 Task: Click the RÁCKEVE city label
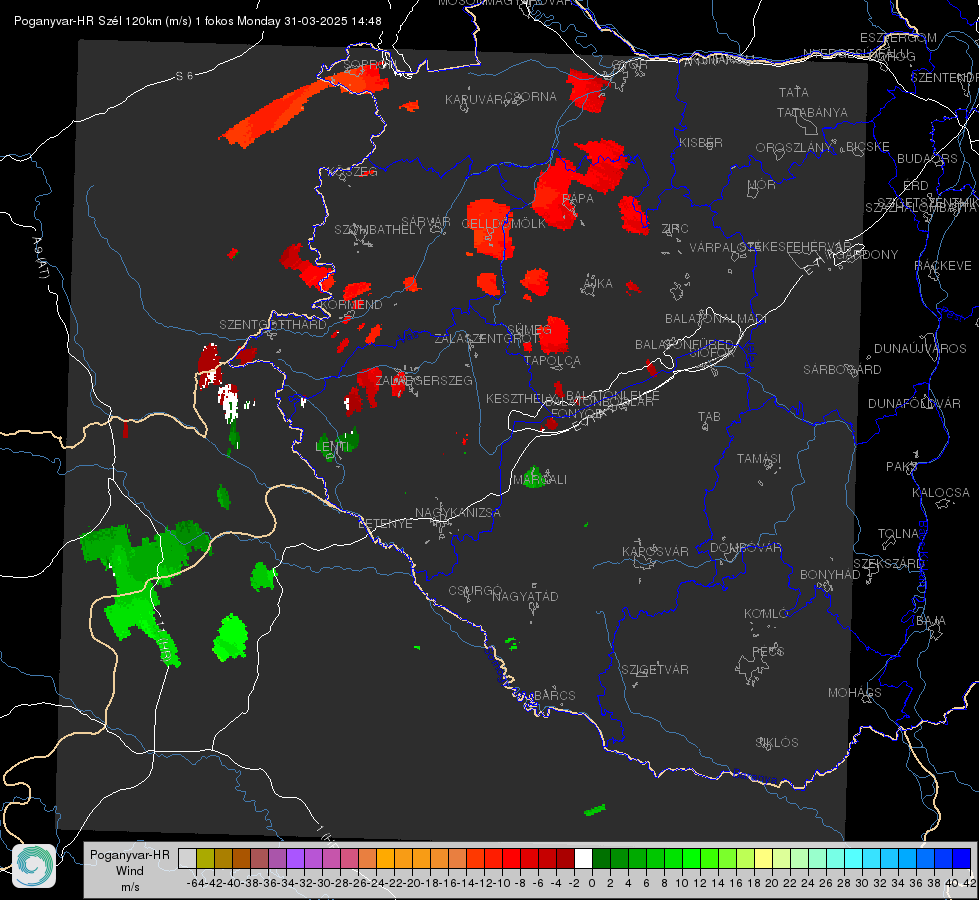943,266
